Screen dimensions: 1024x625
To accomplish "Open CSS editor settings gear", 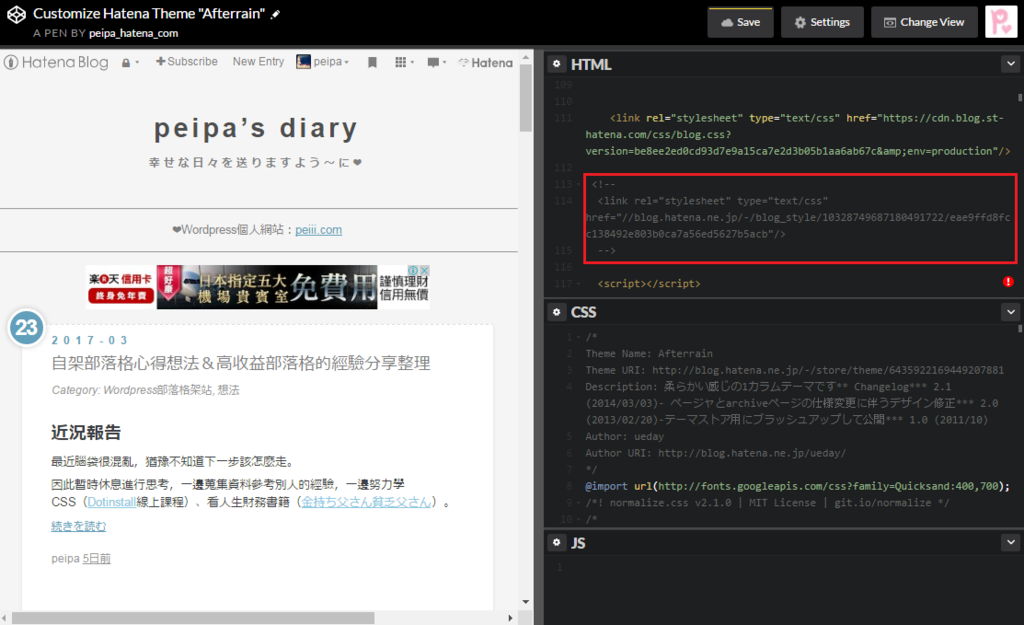I will point(556,312).
